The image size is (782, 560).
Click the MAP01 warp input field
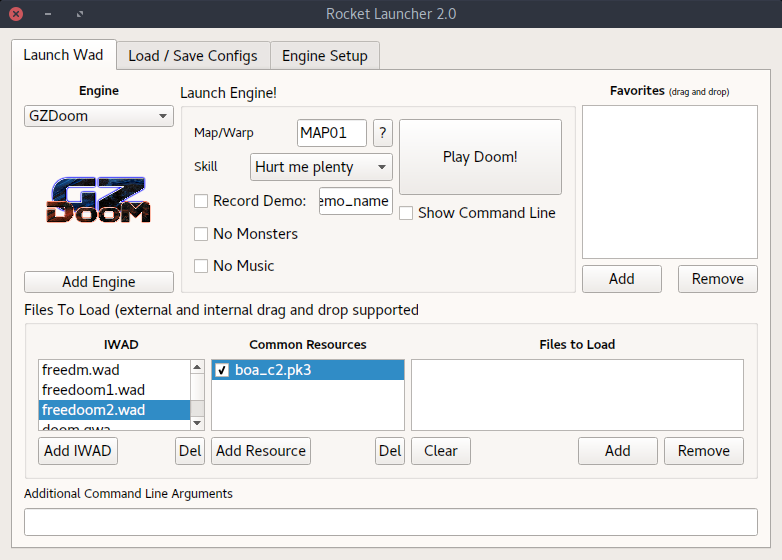click(x=332, y=133)
